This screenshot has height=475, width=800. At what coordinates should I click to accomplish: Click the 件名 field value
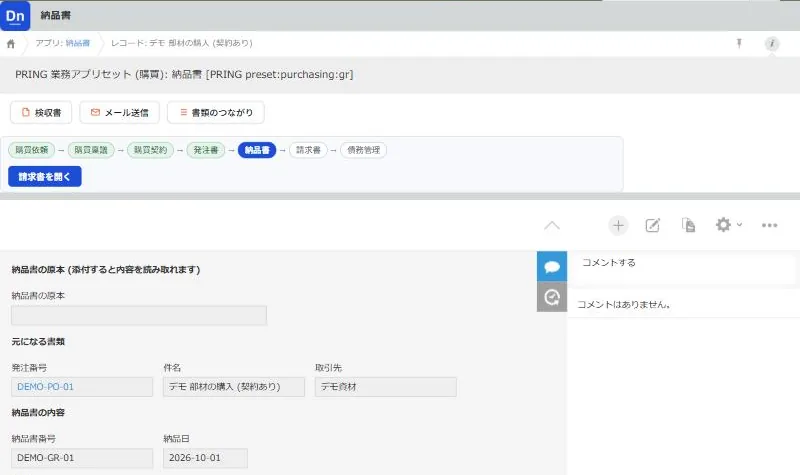tap(234, 387)
